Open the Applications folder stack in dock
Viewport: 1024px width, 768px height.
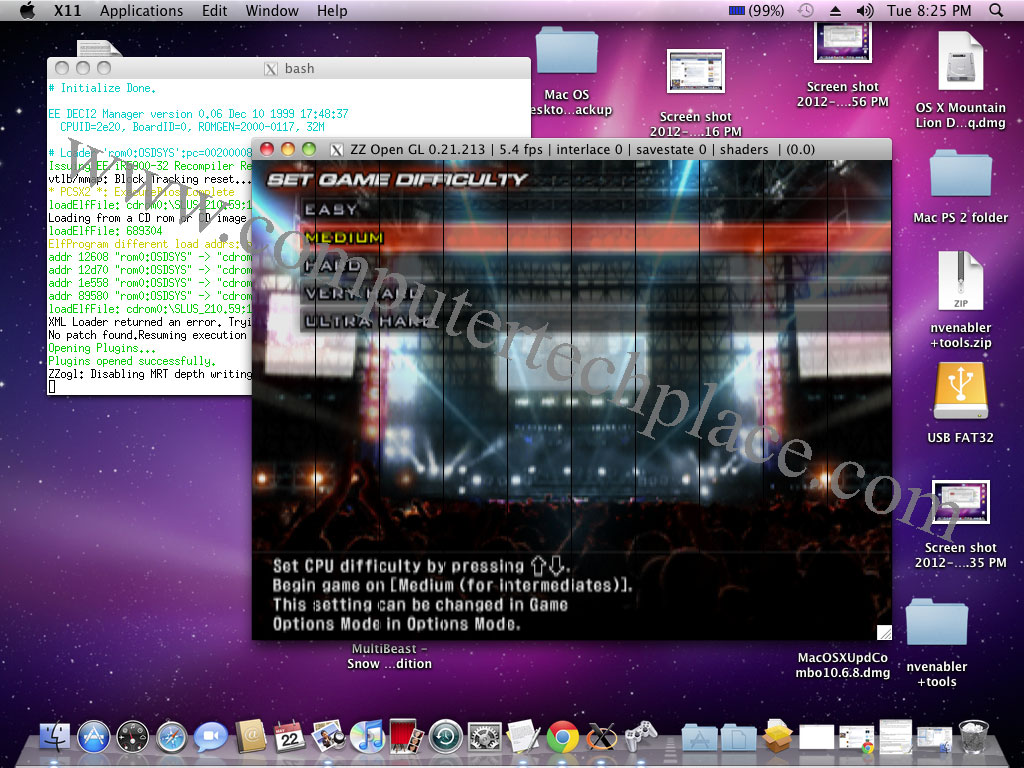coord(699,737)
